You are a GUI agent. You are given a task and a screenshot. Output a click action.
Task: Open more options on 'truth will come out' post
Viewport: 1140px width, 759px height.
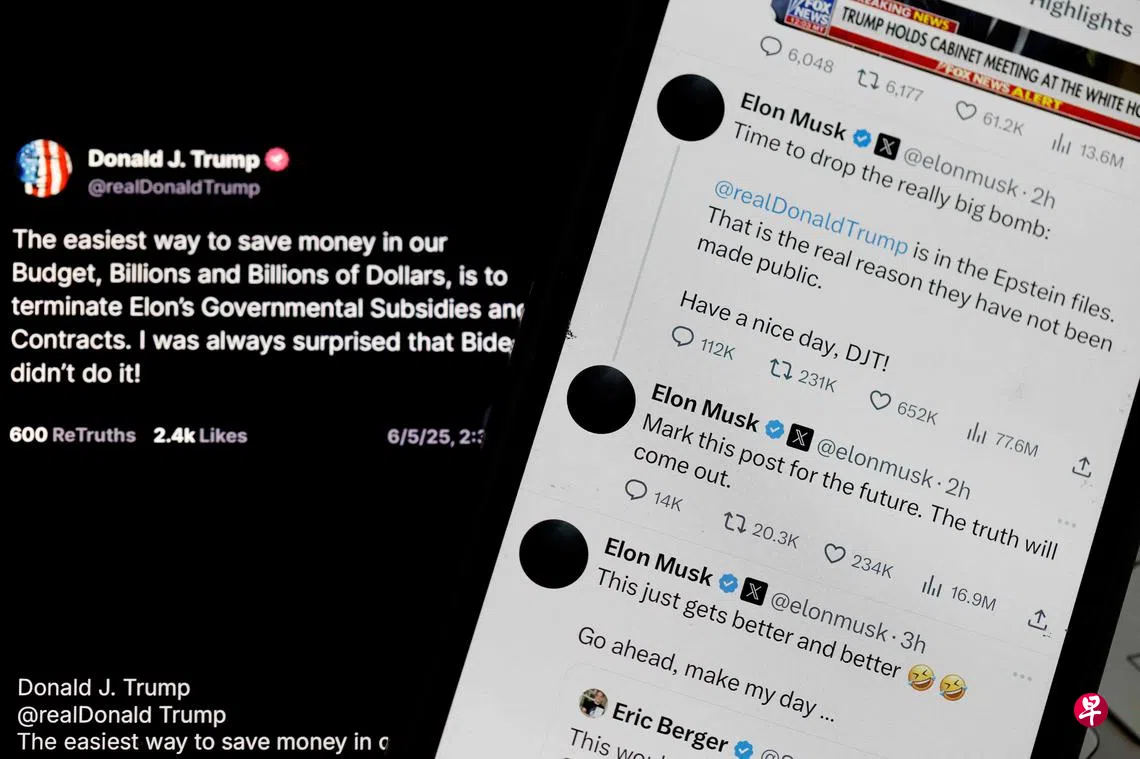[1067, 523]
